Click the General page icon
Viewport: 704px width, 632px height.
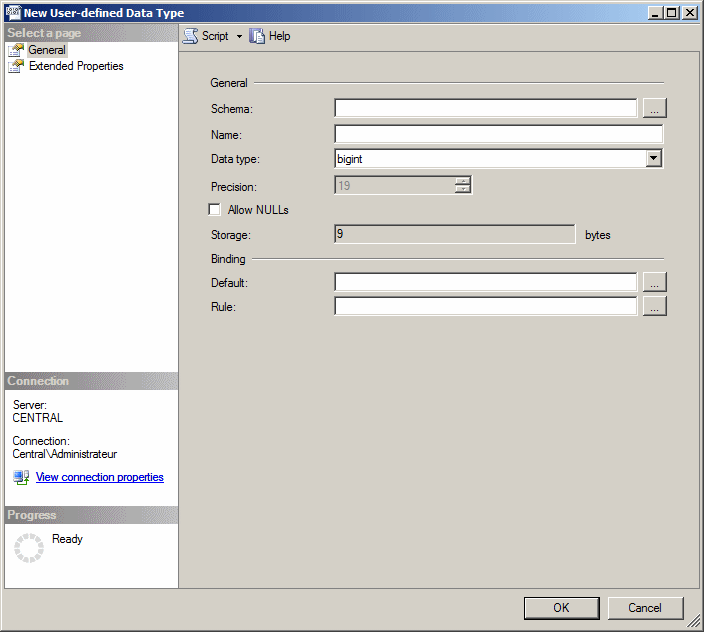[x=16, y=50]
